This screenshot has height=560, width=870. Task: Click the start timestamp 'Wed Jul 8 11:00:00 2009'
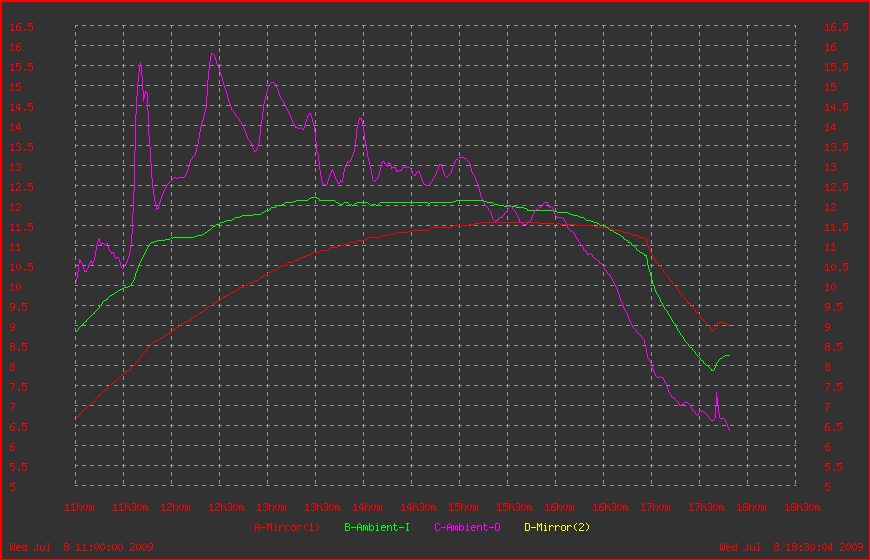(81, 547)
